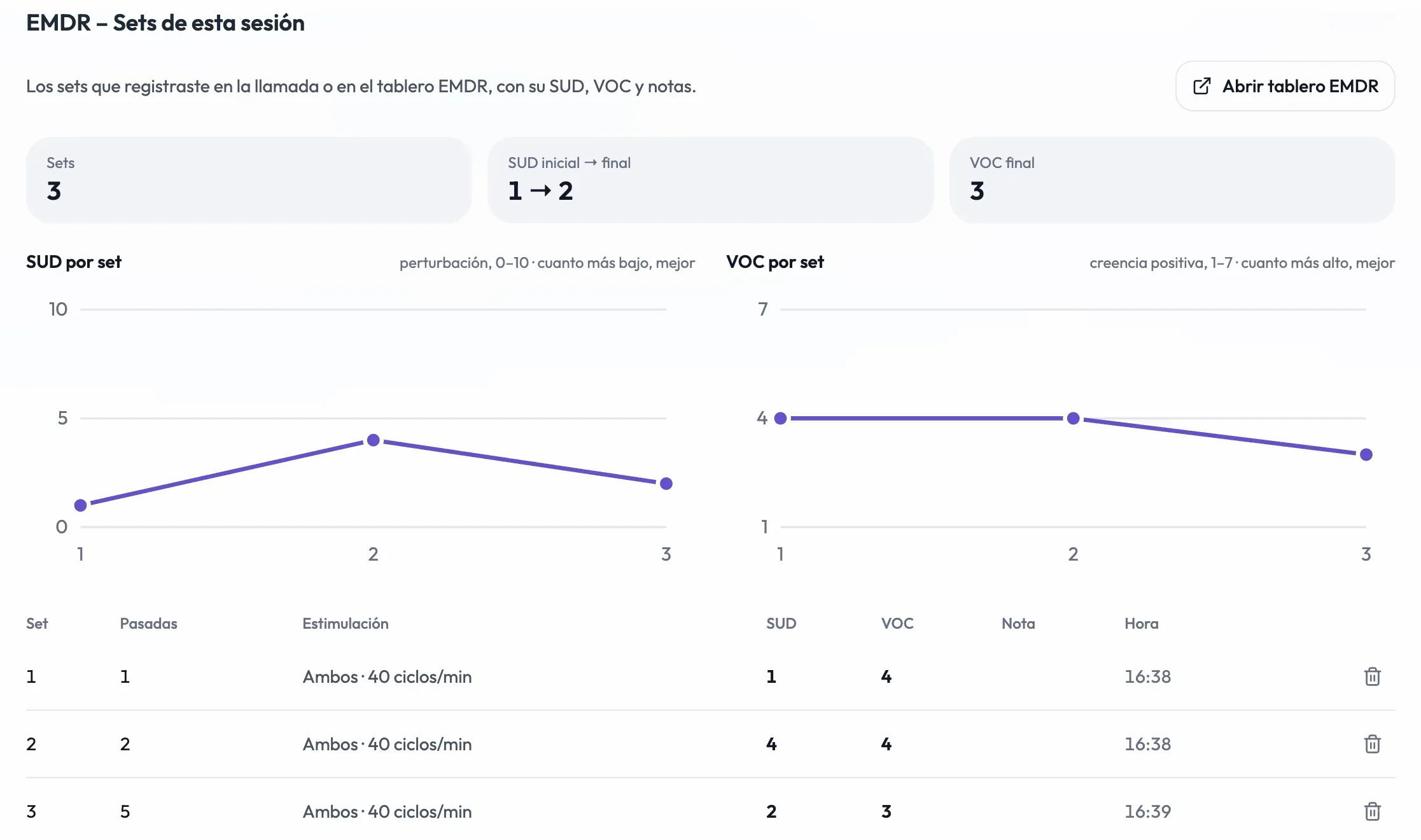Click the SUD column header in table
Screen dimensions: 1421x840
[x=781, y=624]
